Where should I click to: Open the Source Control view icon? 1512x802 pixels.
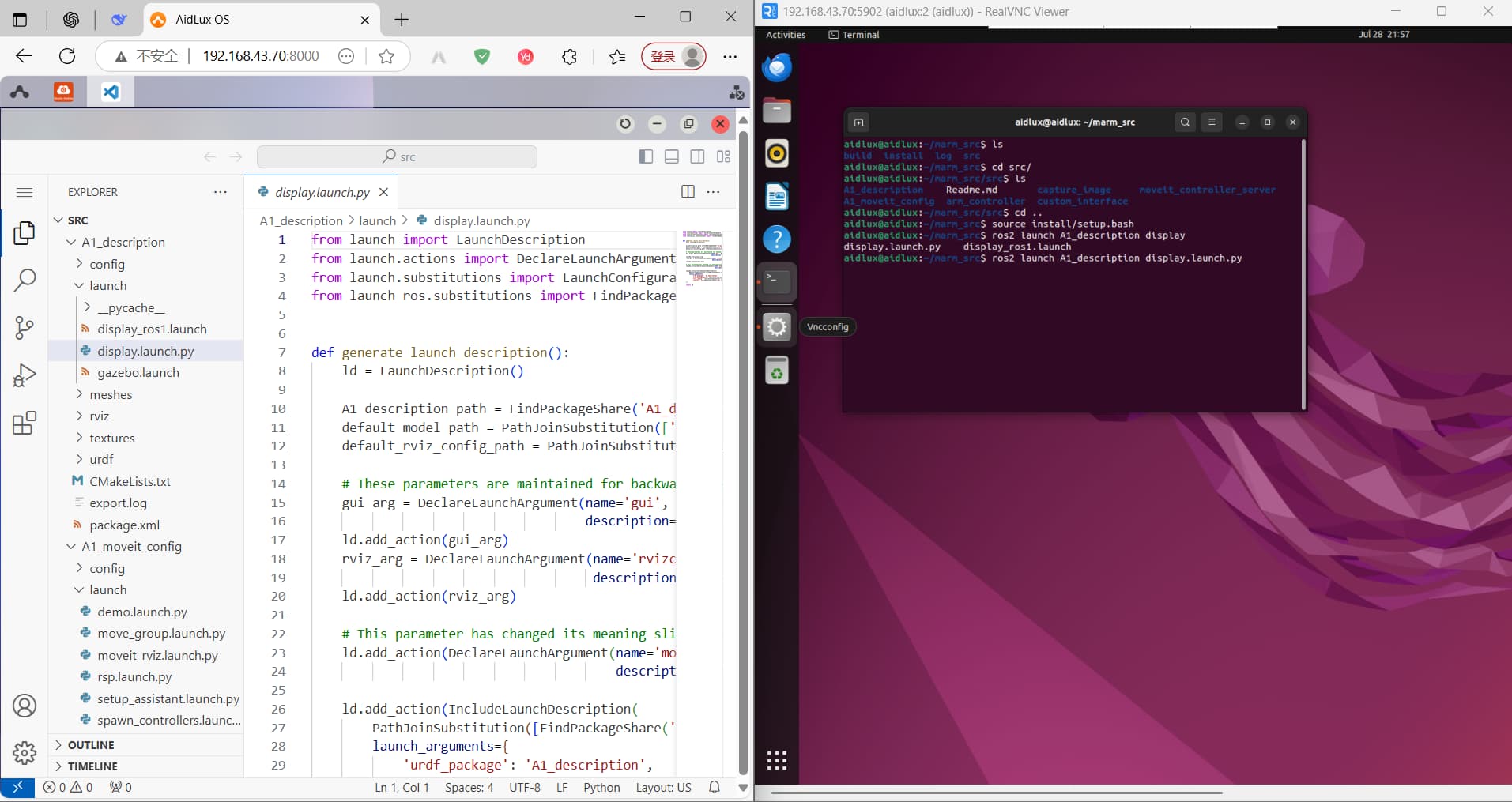[25, 327]
